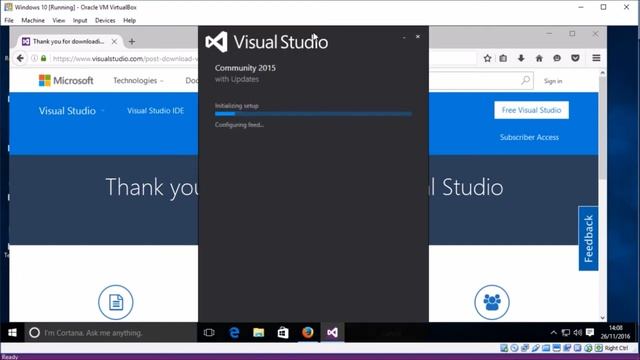The width and height of the screenshot is (640, 360).
Task: Click the scroll-down arrow of the page scrollbar
Action: 603,318
